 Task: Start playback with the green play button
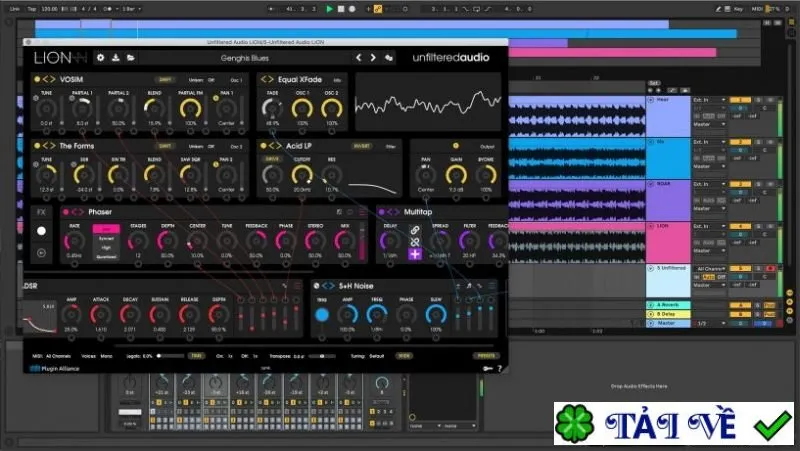point(329,9)
